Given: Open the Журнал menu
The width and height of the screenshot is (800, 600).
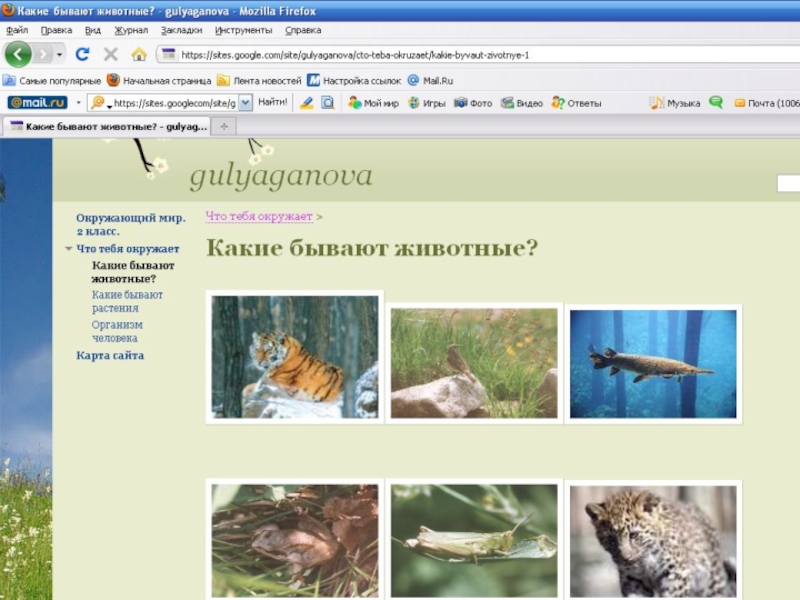Looking at the screenshot, I should point(131,30).
